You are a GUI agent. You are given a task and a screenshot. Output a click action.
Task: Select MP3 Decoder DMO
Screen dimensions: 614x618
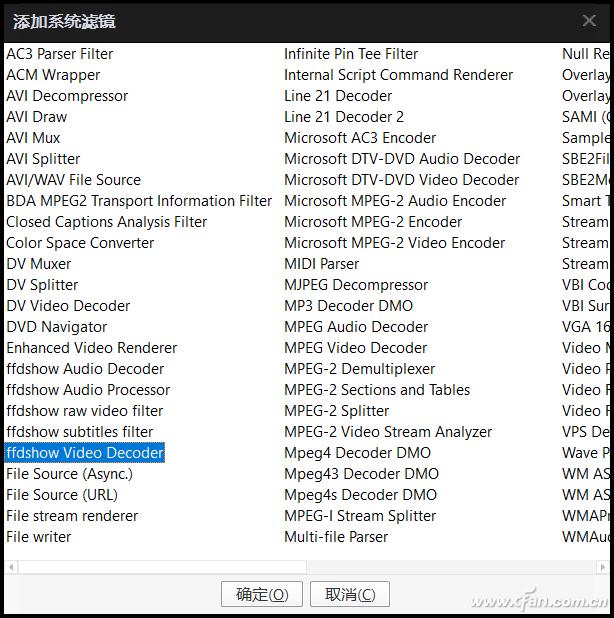348,306
